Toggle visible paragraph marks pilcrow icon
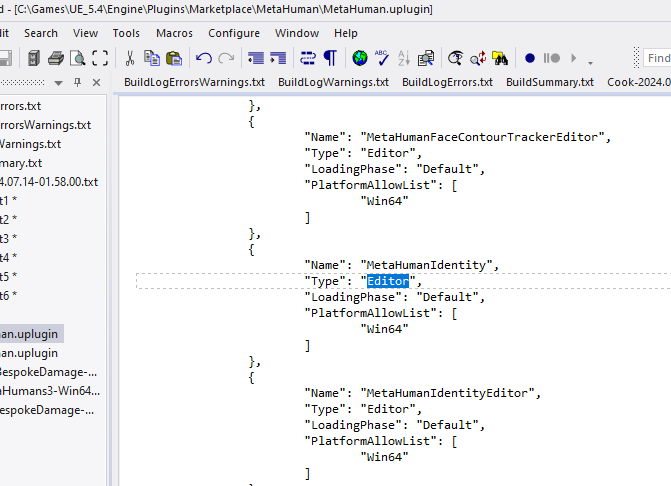Image resolution: width=671 pixels, height=486 pixels. point(330,58)
